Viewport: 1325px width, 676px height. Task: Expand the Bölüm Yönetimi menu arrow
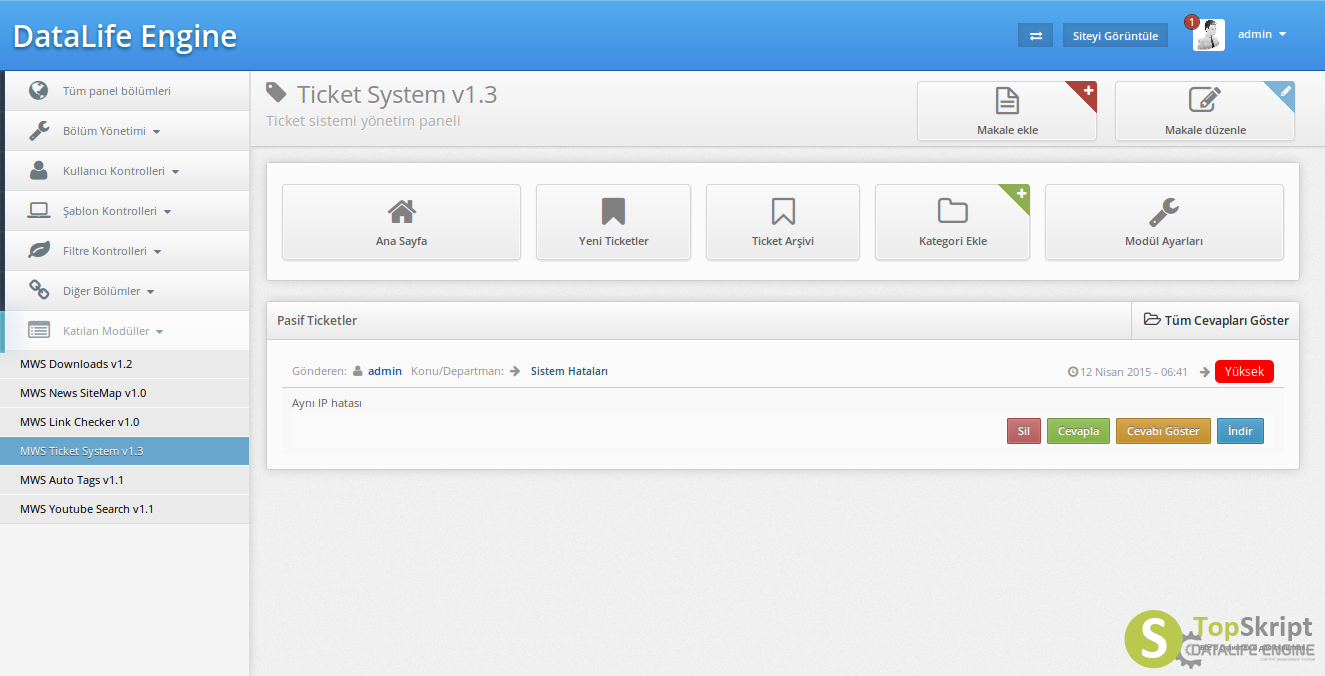(157, 132)
